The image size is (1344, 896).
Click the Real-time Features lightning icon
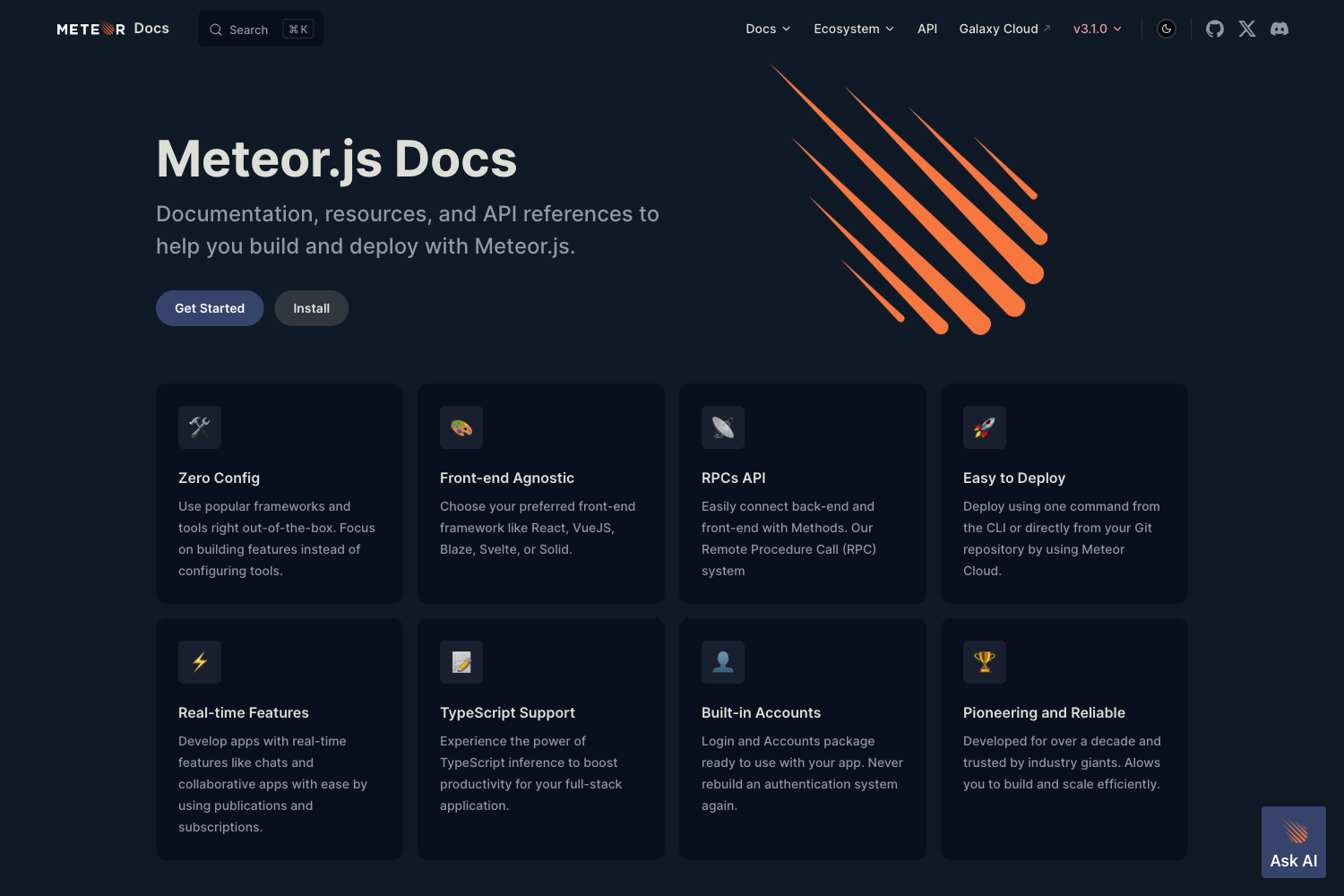[x=200, y=662]
